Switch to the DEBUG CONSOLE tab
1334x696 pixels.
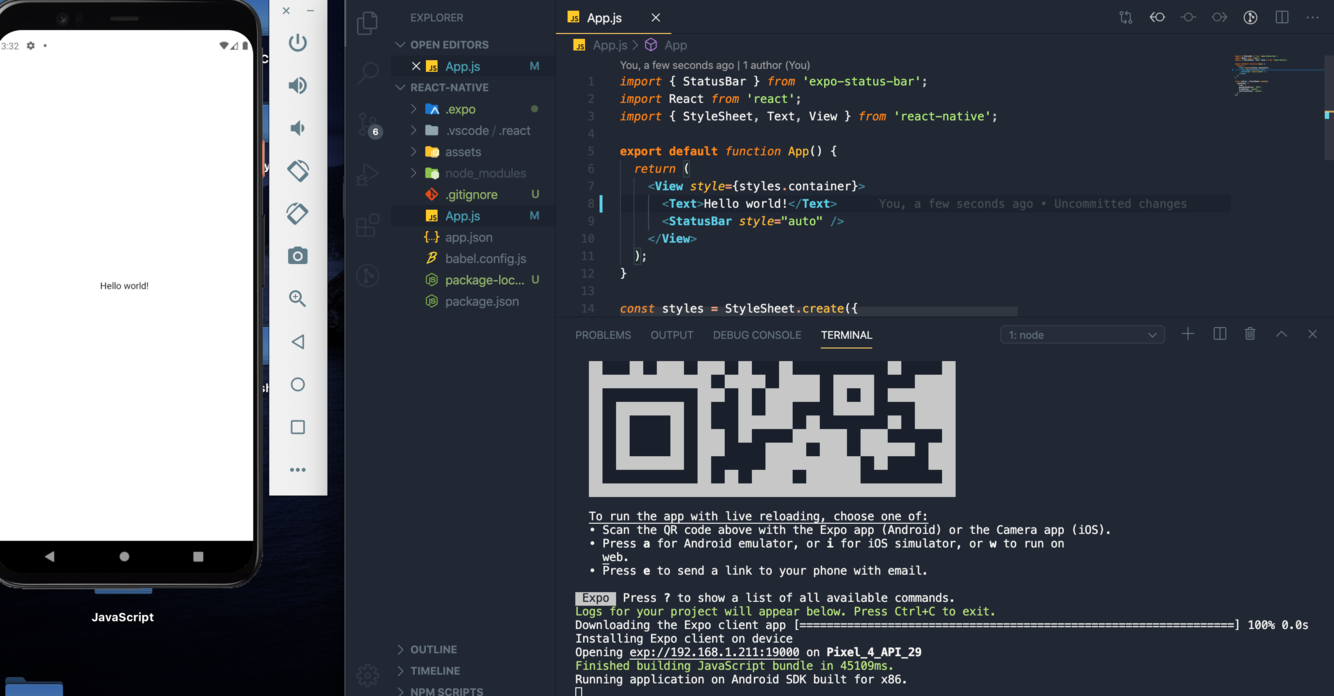(757, 335)
